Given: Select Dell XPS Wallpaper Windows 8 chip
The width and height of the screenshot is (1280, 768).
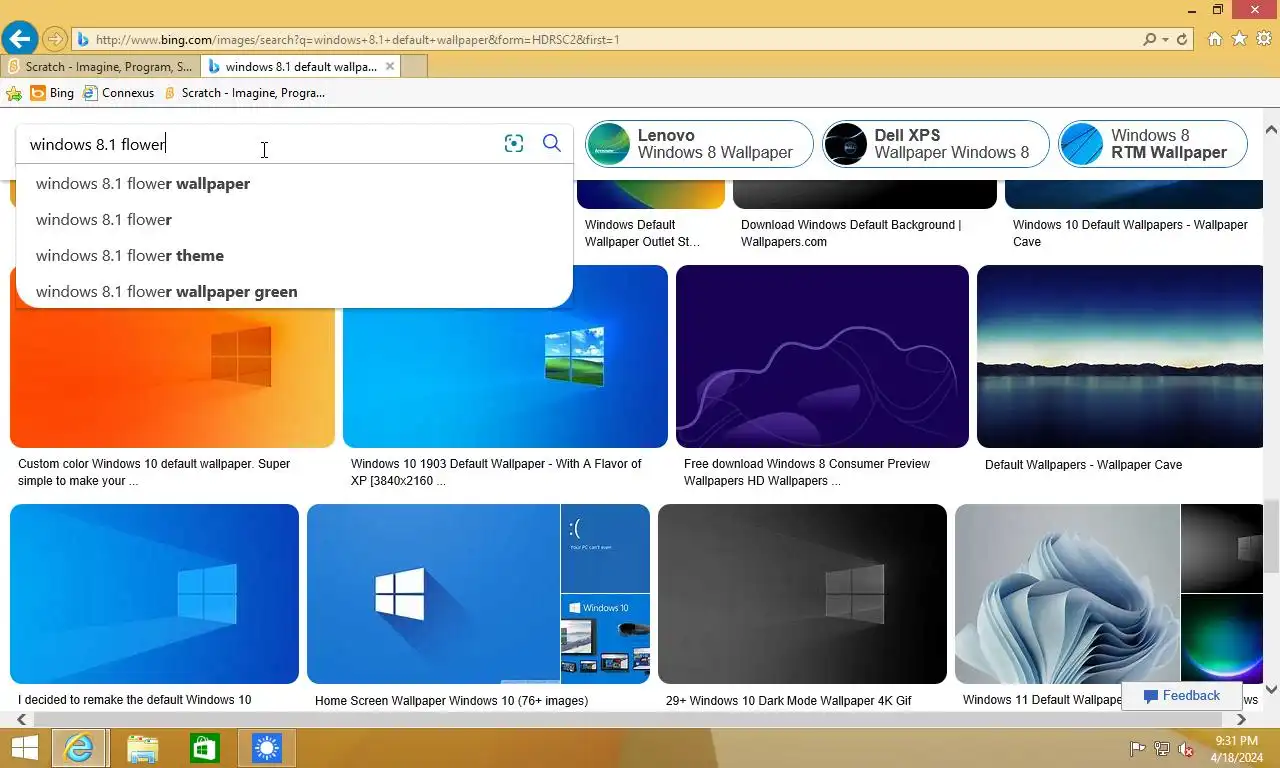Looking at the screenshot, I should pos(935,144).
